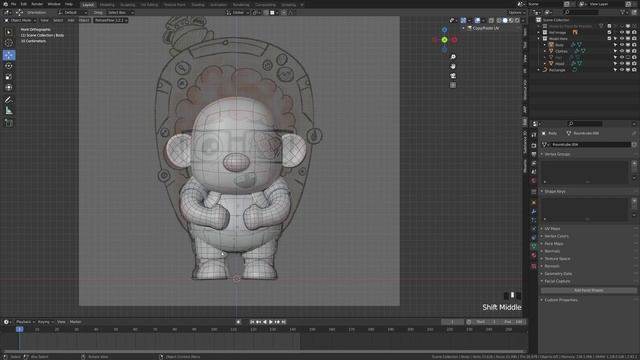Open the Modifier properties wrench tab

click(533, 211)
